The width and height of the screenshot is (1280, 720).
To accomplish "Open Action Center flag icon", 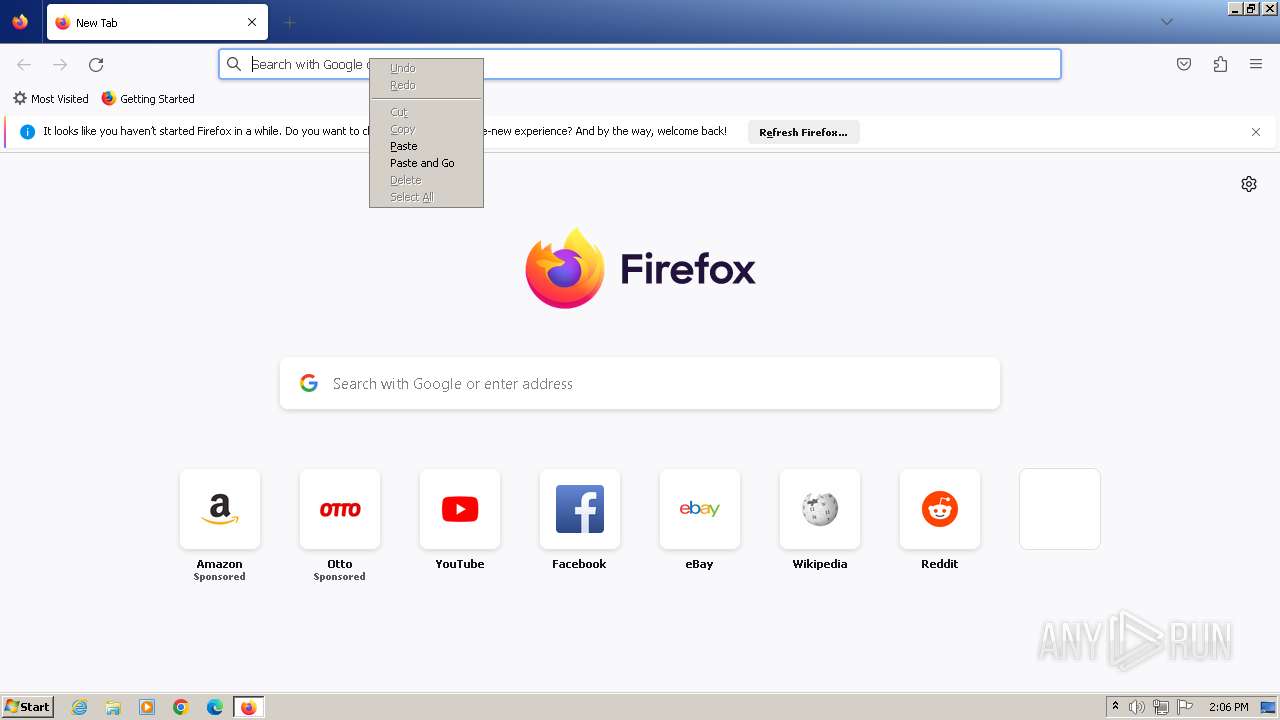I will 1185,707.
